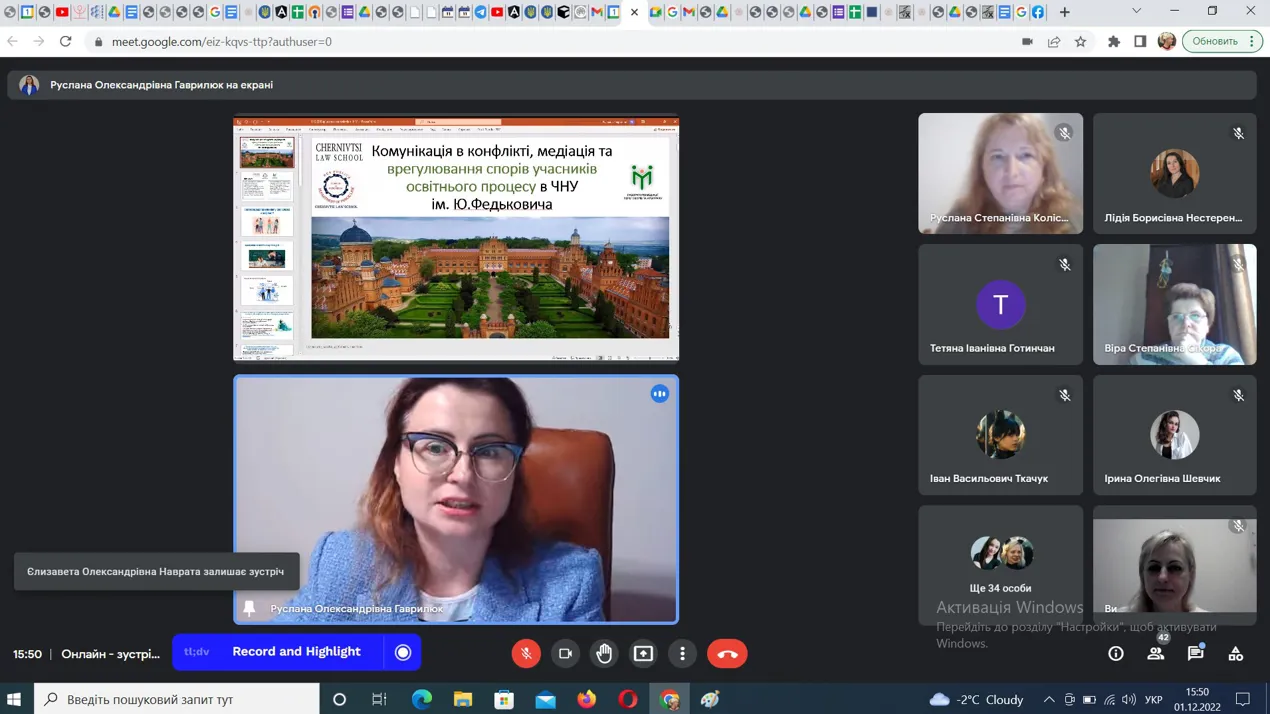Open a new browser tab with plus
The image size is (1270, 714).
point(1064,12)
